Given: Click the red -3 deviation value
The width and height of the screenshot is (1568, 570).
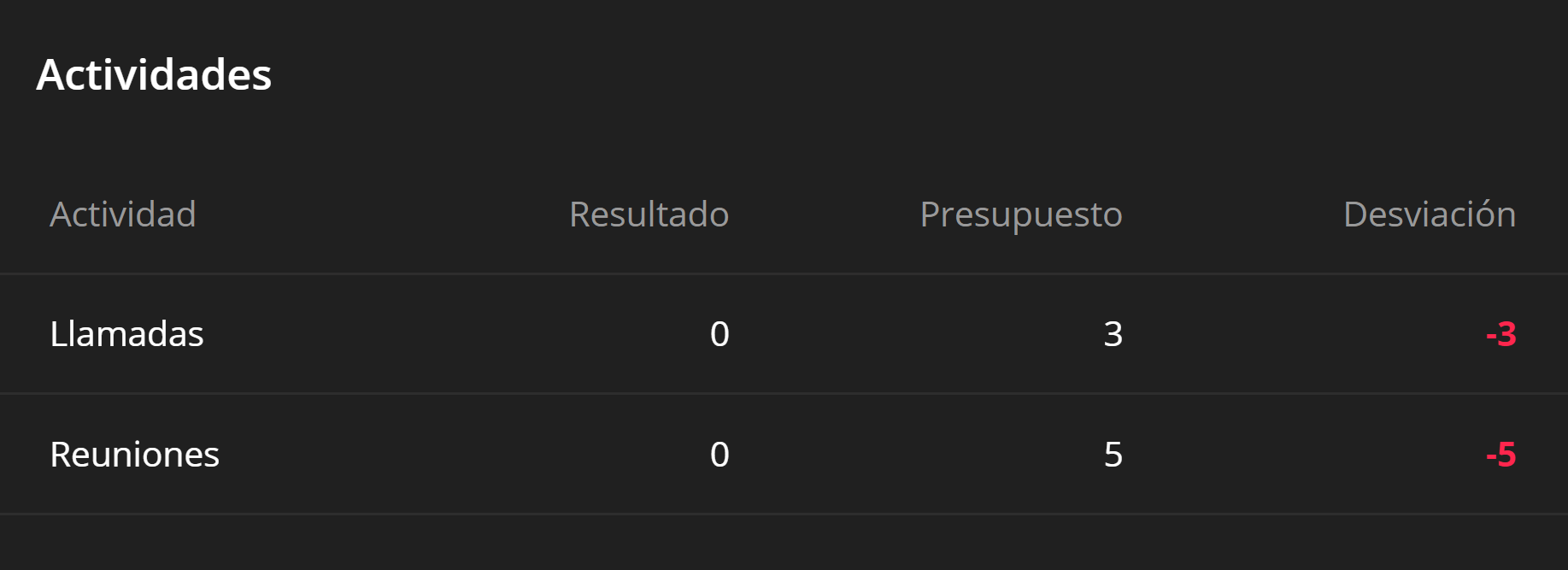Looking at the screenshot, I should click(1500, 334).
